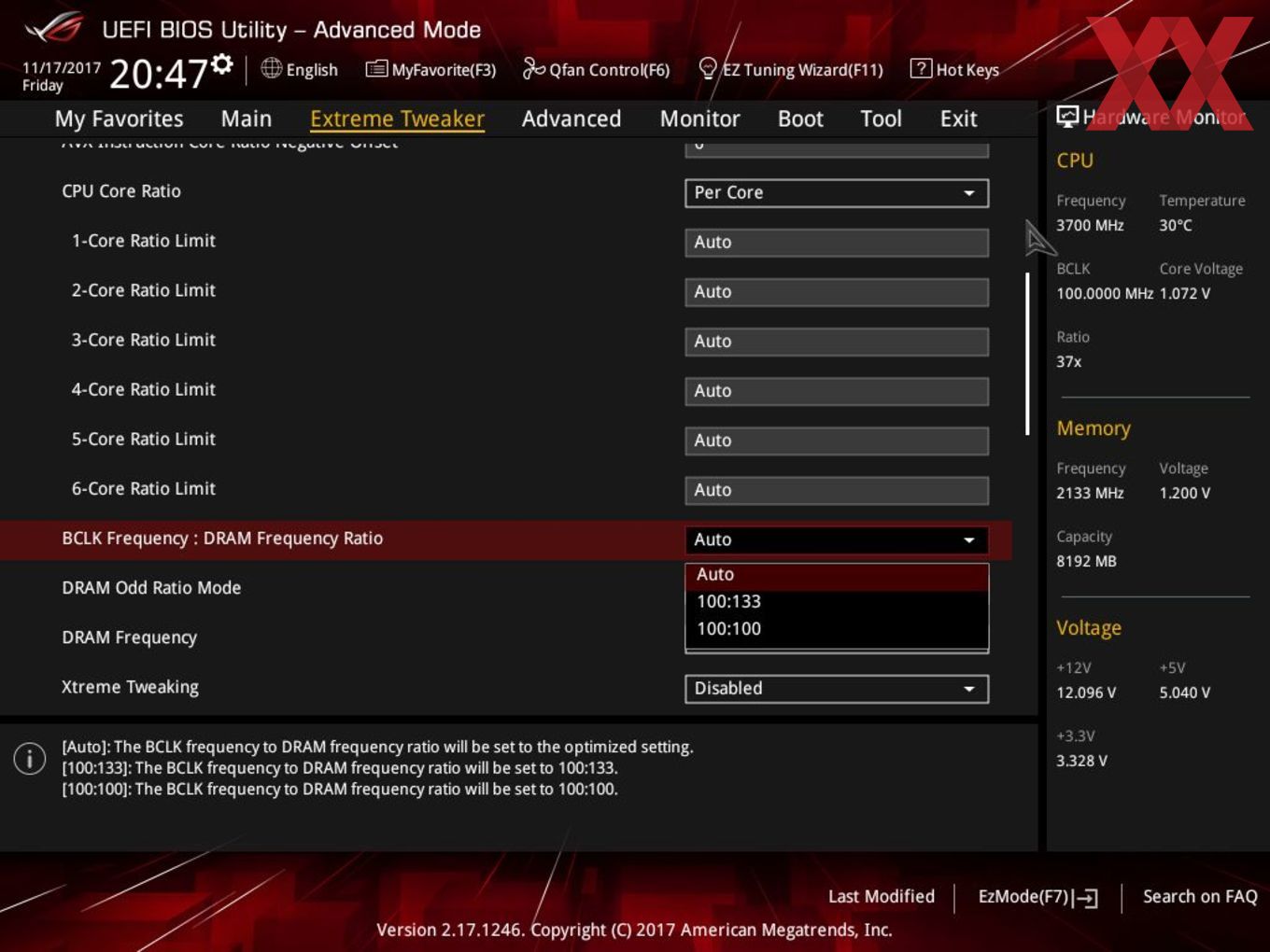Viewport: 1270px width, 952px height.
Task: Click the 1.200 V memory voltage value
Action: tap(1185, 493)
